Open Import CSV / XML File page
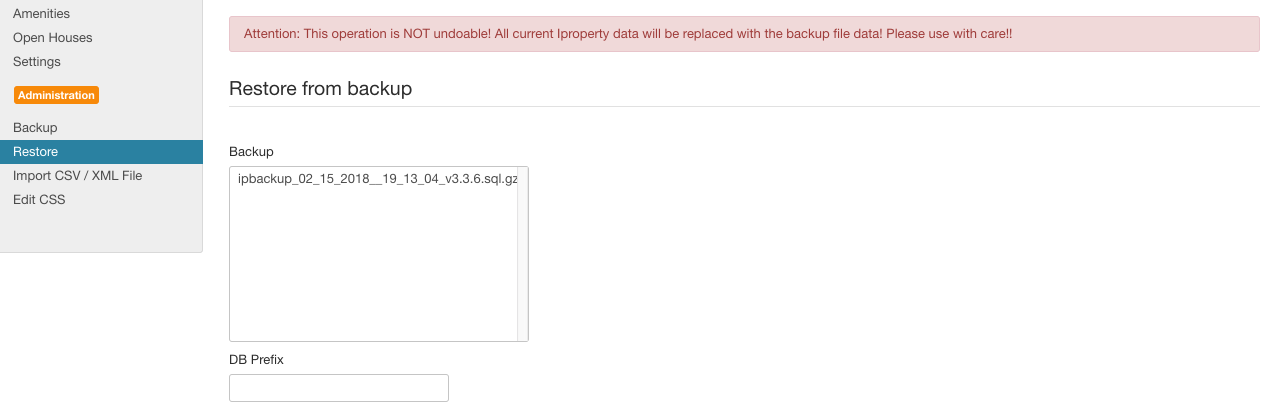 (77, 176)
